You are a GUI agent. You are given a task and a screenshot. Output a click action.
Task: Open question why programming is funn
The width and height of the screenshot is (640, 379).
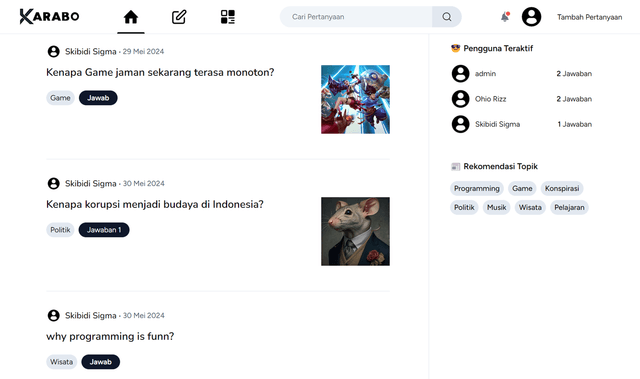110,336
